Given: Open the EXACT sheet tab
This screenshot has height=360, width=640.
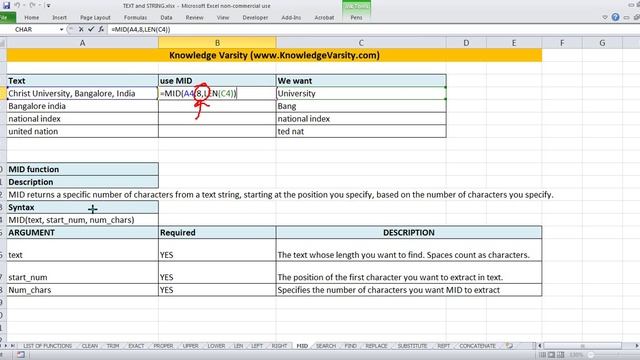Looking at the screenshot, I should point(136,346).
